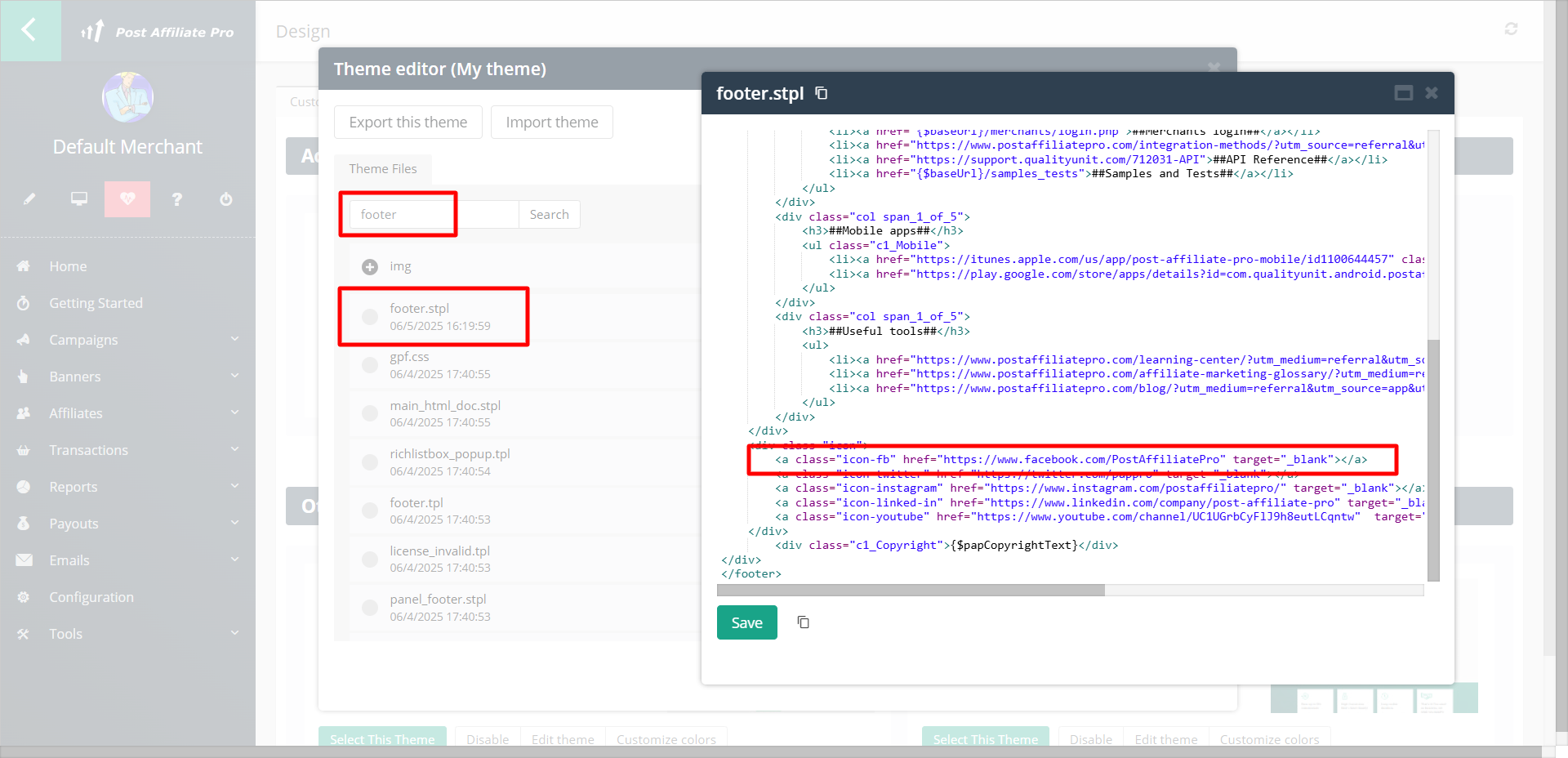Click the Transactions basket icon
This screenshot has width=1568, height=758.
(24, 450)
